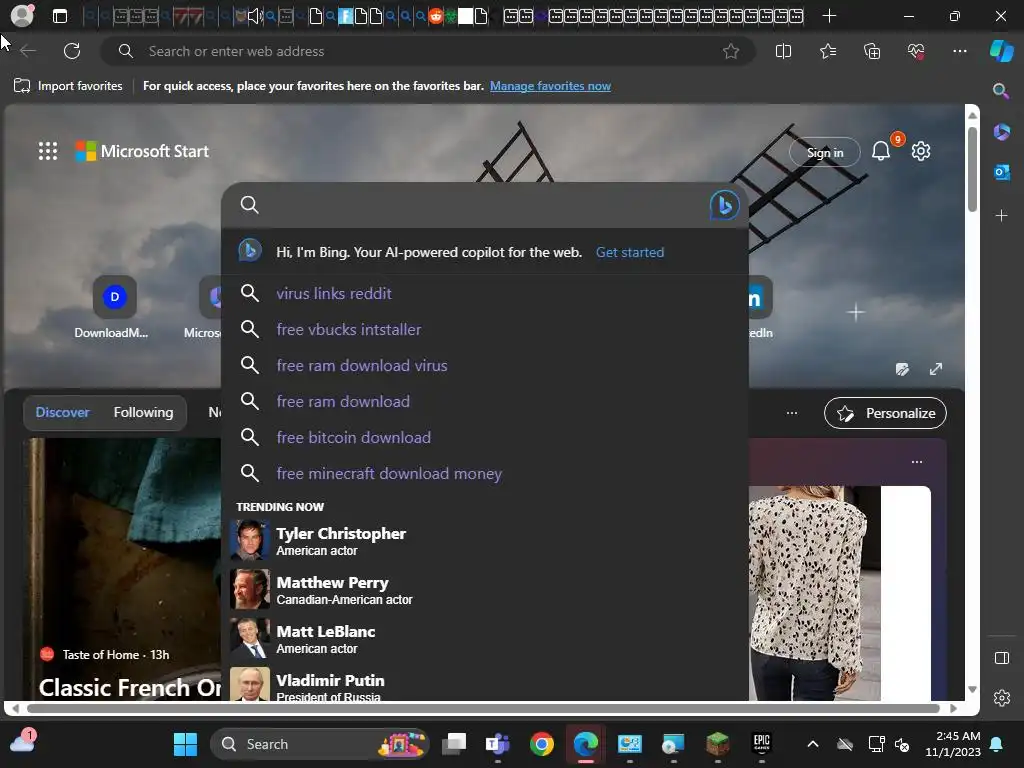Select suggestion 'virus links reddit'

click(x=485, y=293)
